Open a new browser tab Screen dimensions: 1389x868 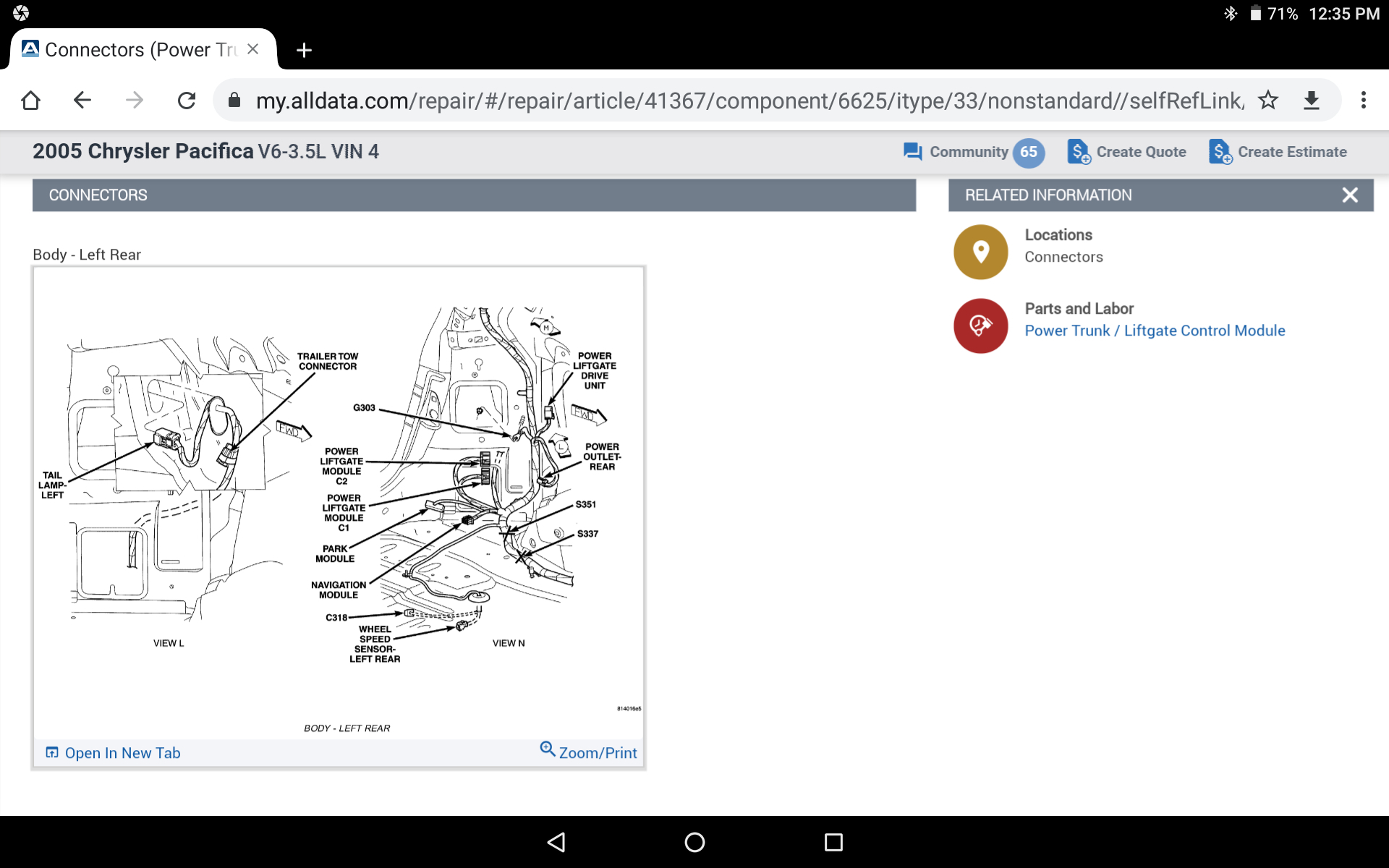[x=304, y=50]
